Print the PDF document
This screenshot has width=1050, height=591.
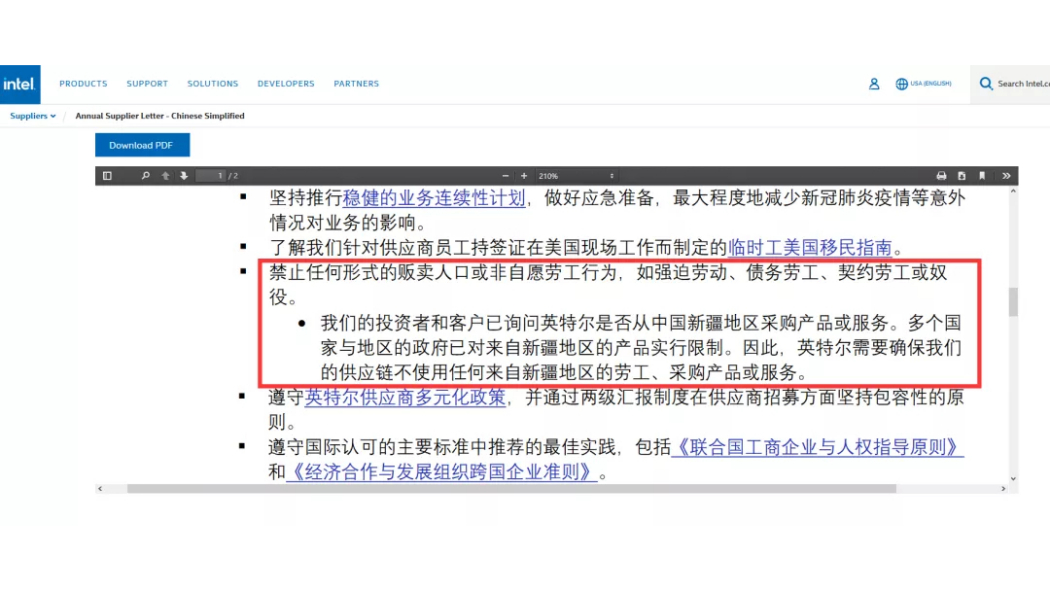coord(941,176)
